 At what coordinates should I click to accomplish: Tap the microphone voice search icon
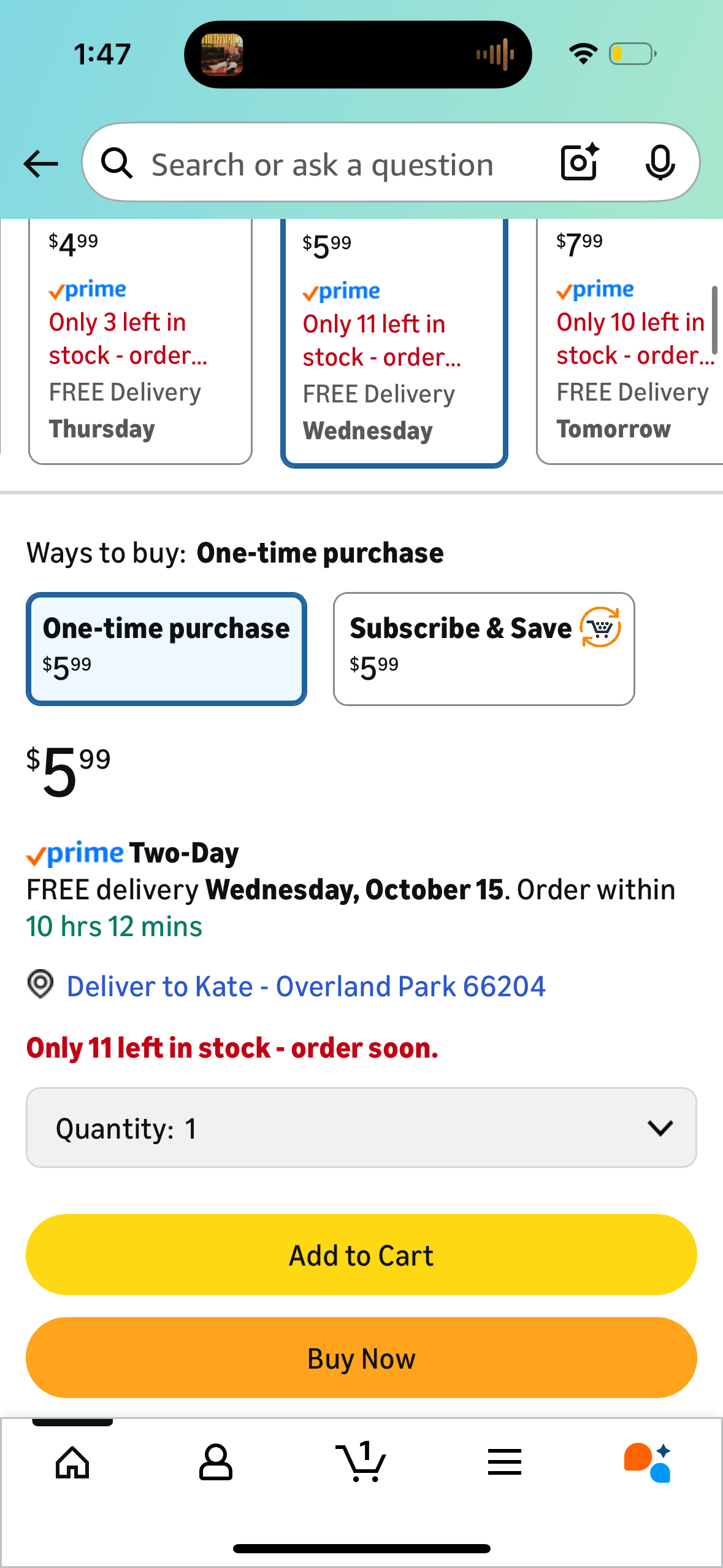point(660,163)
